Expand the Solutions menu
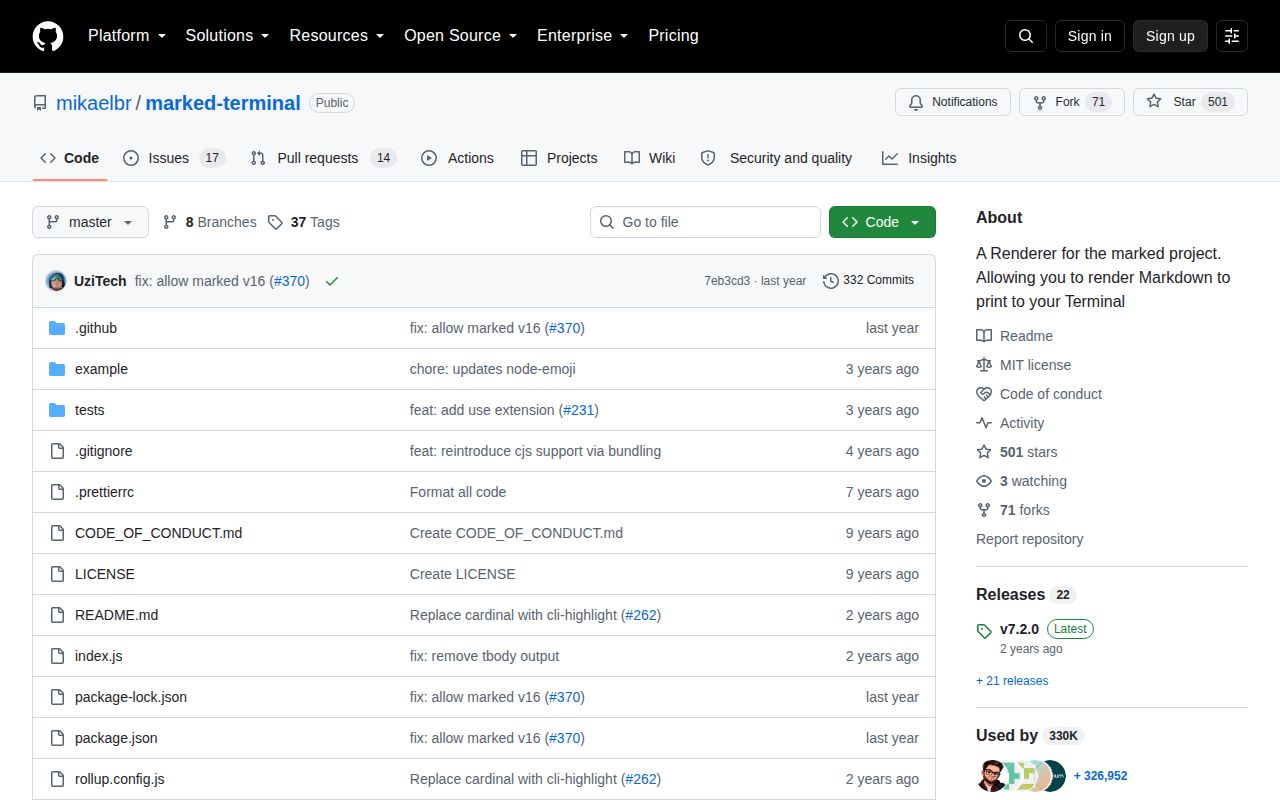Viewport: 1280px width, 800px height. point(228,36)
